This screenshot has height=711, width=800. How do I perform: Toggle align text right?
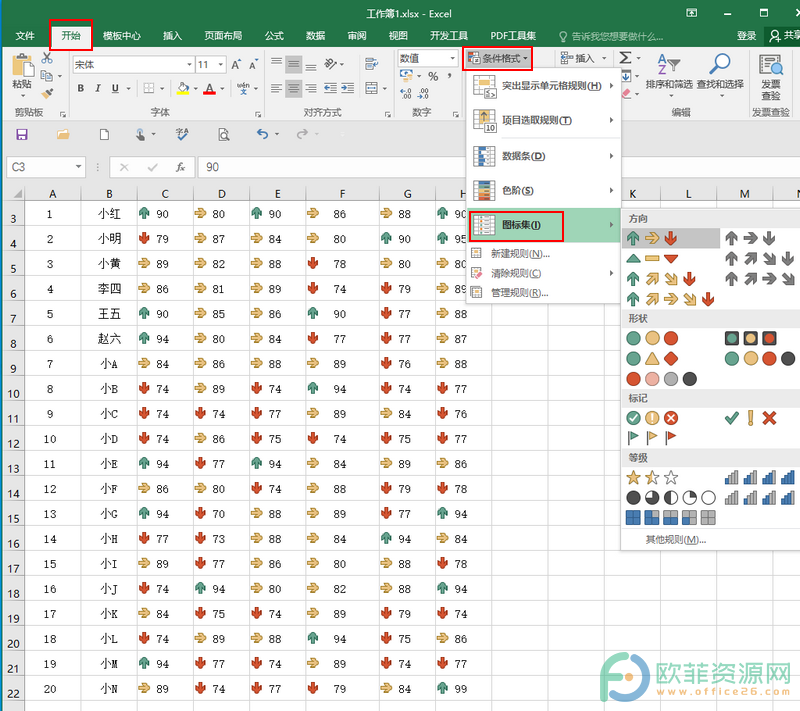[311, 88]
